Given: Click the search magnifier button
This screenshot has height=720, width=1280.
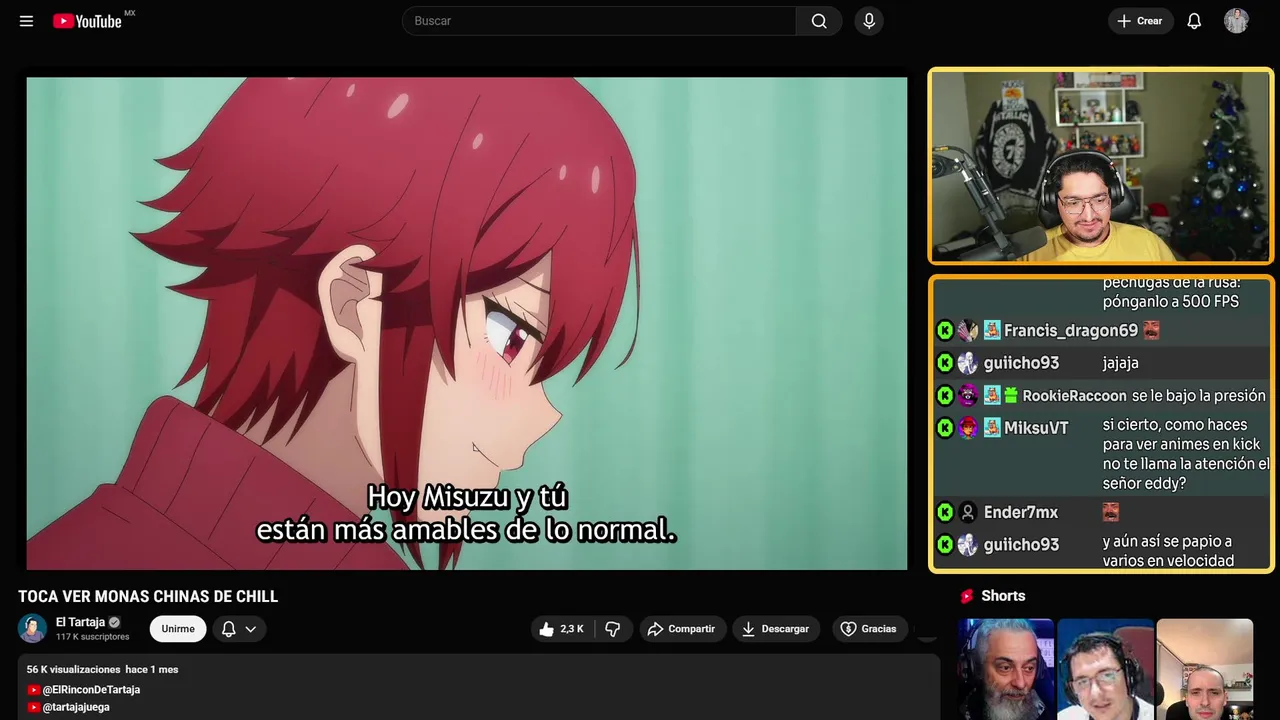Looking at the screenshot, I should tap(819, 21).
